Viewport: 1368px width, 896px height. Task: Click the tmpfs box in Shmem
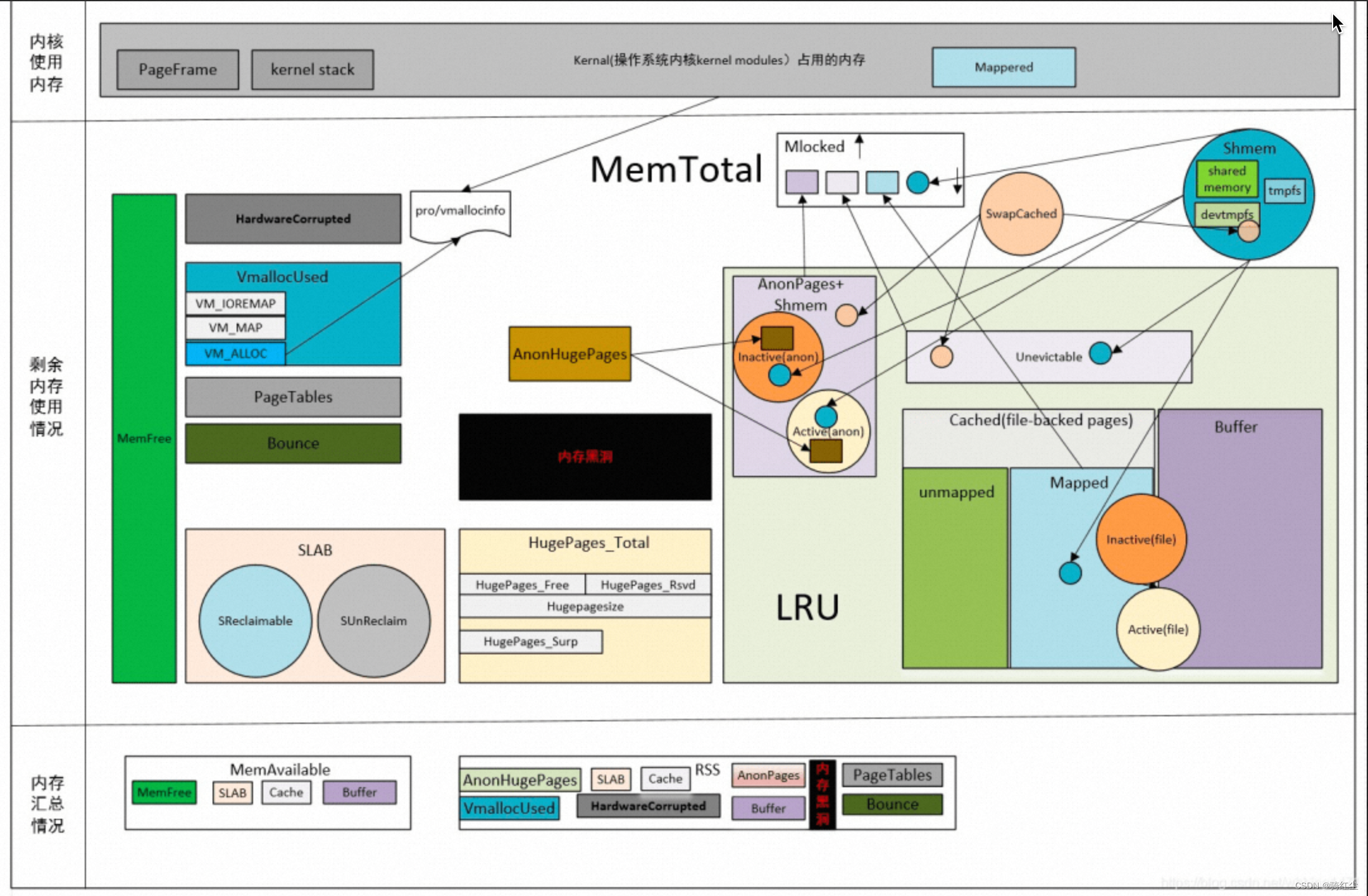click(1284, 190)
